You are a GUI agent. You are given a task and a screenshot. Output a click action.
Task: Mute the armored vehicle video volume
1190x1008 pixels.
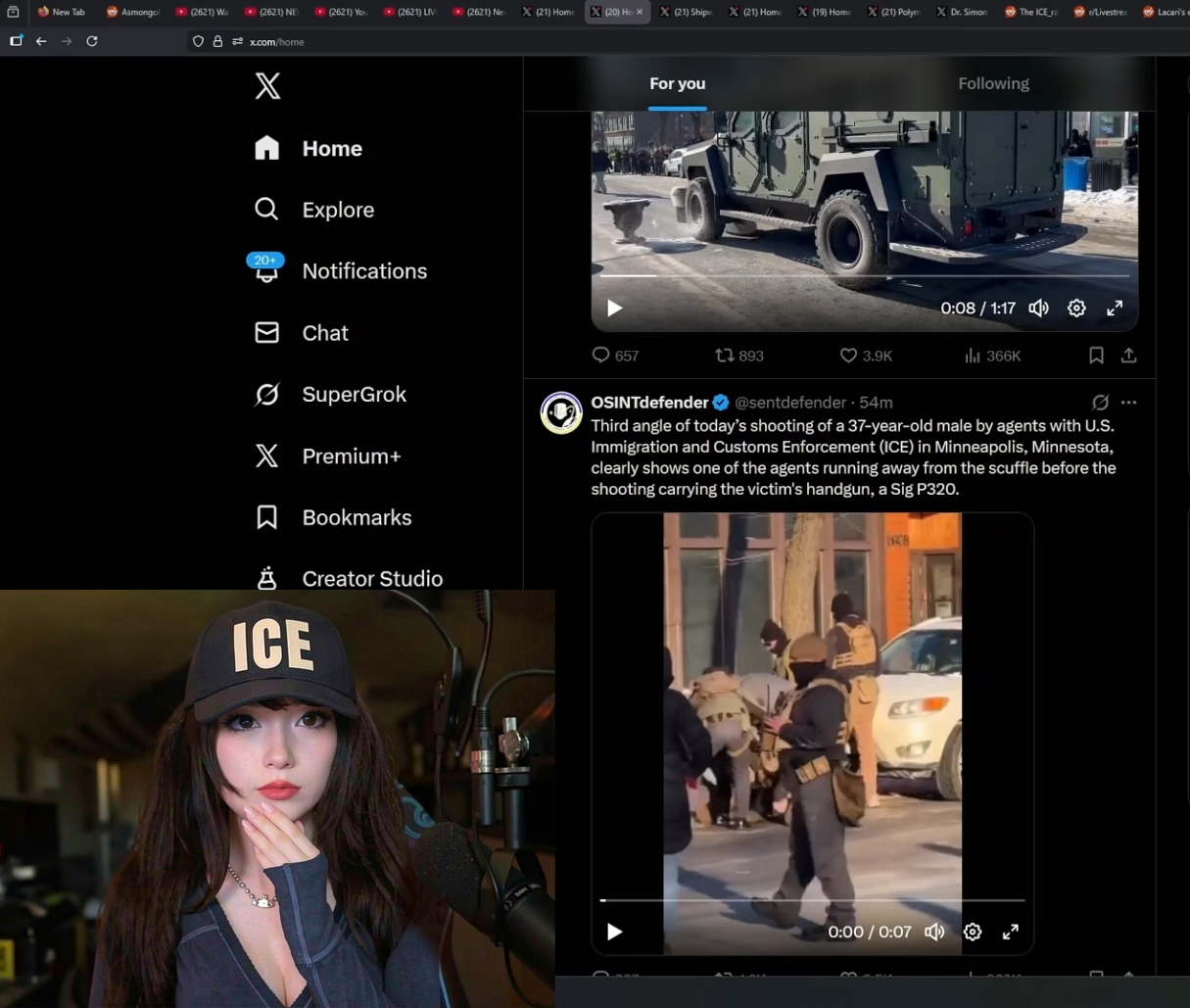tap(1039, 309)
